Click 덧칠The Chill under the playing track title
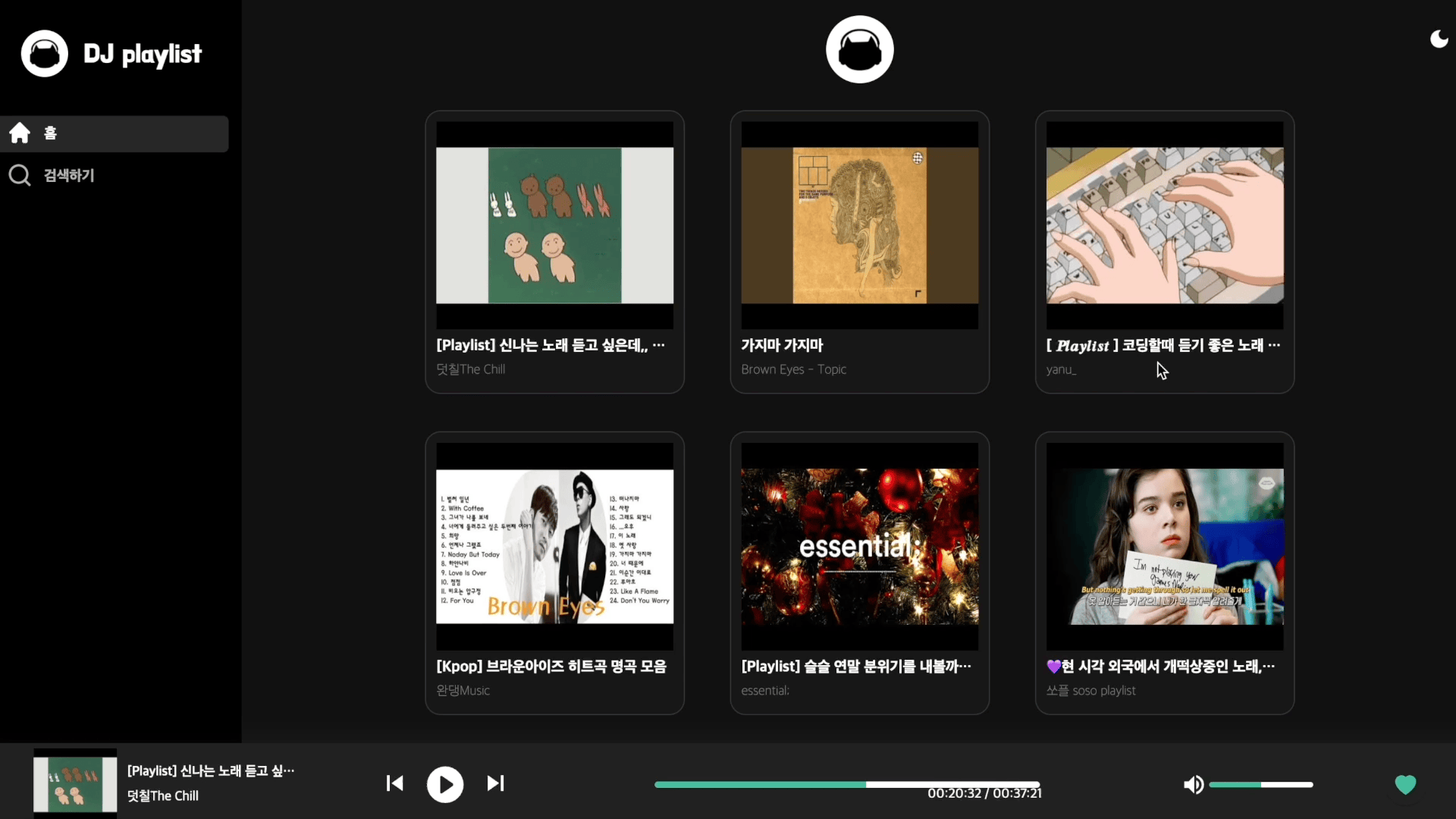 162,796
